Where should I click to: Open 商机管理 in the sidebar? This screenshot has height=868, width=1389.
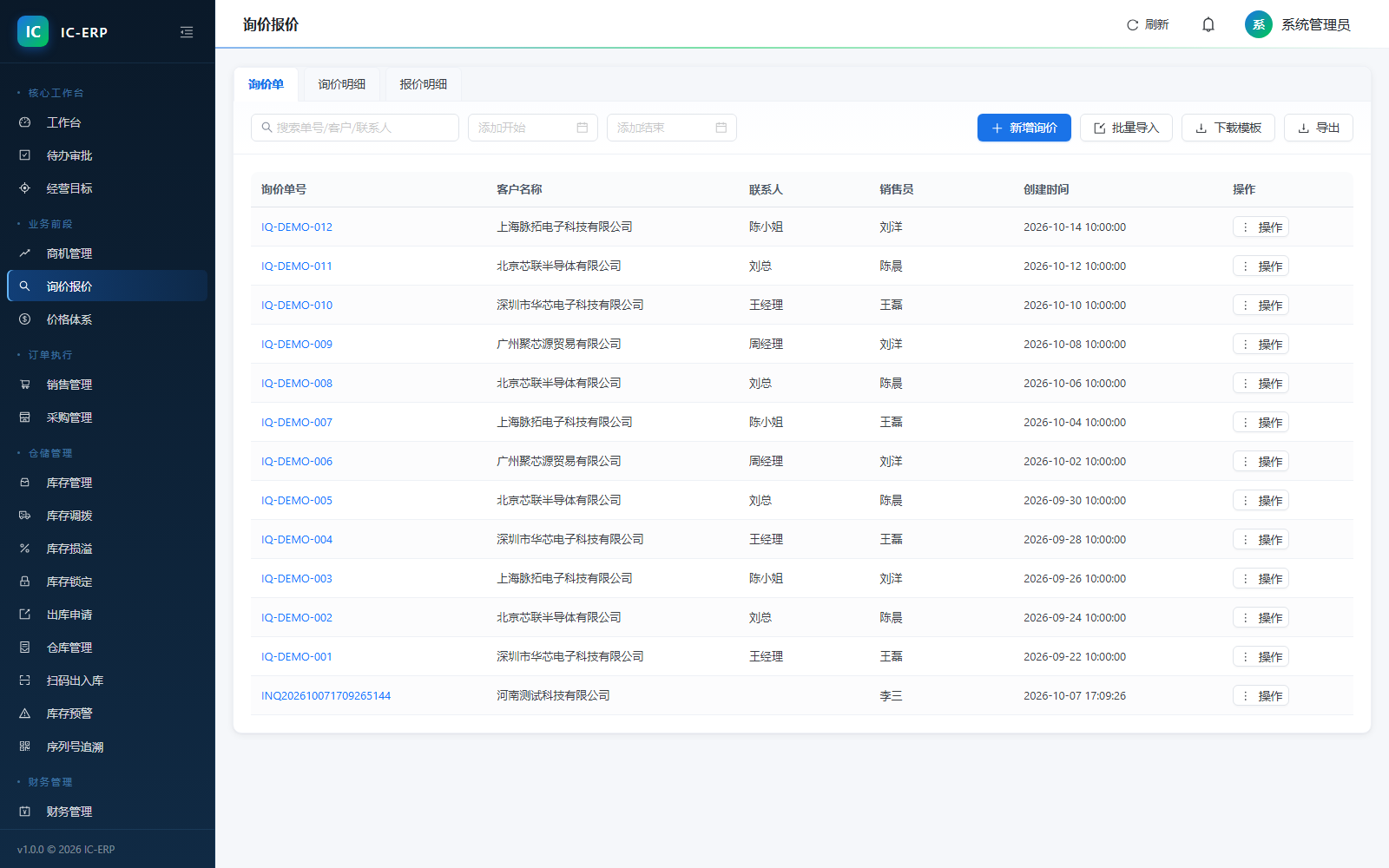[108, 253]
